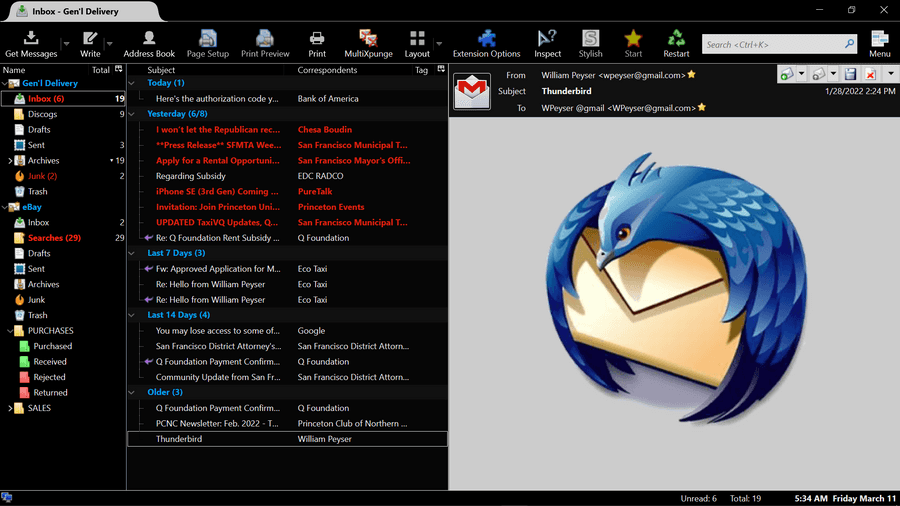Open Extension Options puzzle icon

(x=486, y=39)
